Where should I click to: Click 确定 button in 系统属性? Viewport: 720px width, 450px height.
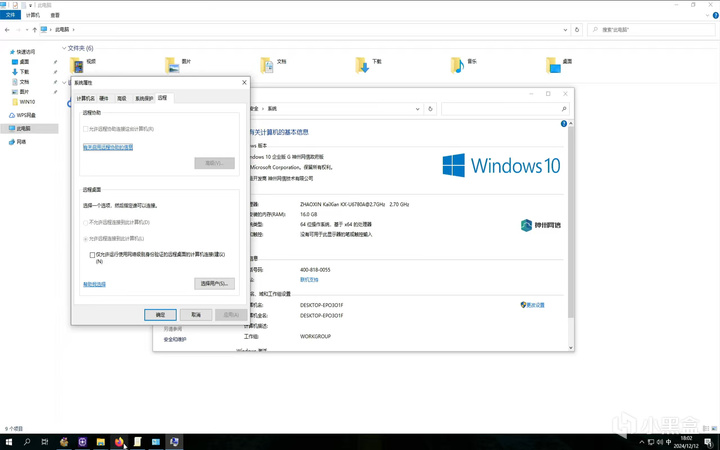tap(160, 315)
